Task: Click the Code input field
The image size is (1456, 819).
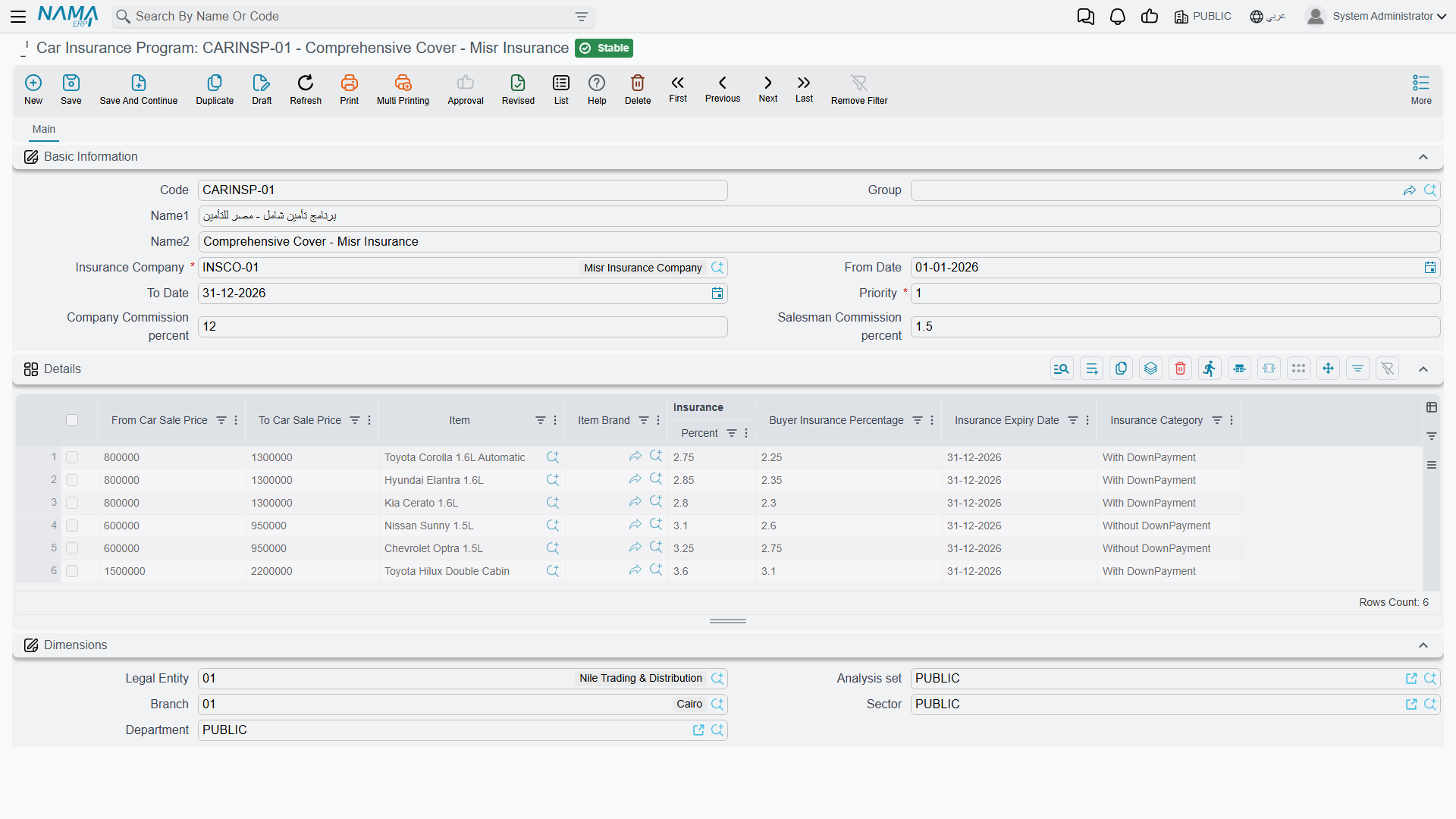Action: click(x=463, y=190)
